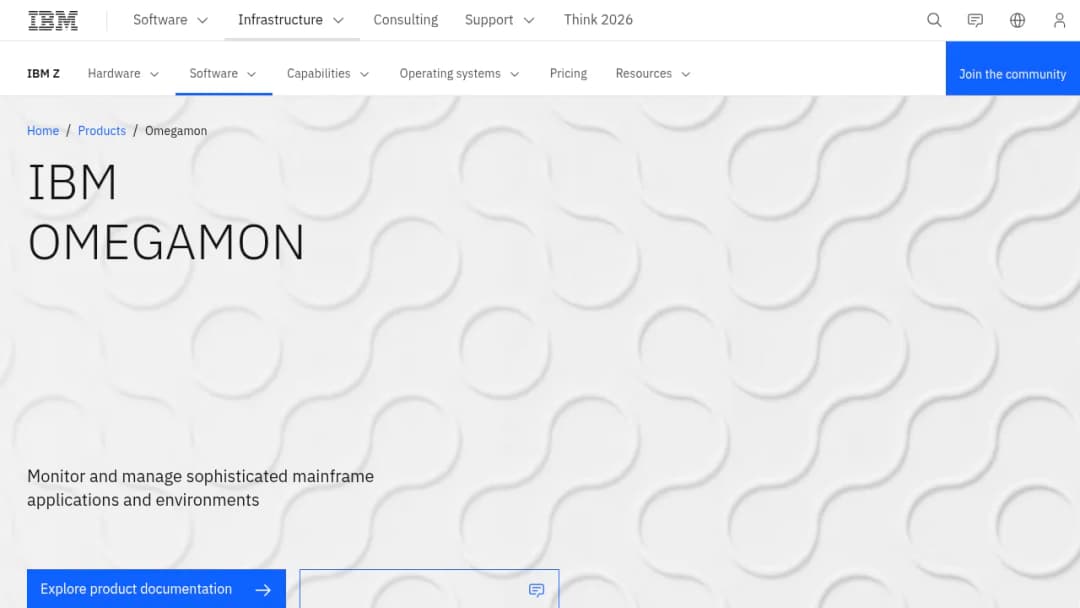Expand the Operating systems submenu
The width and height of the screenshot is (1080, 608).
(459, 74)
